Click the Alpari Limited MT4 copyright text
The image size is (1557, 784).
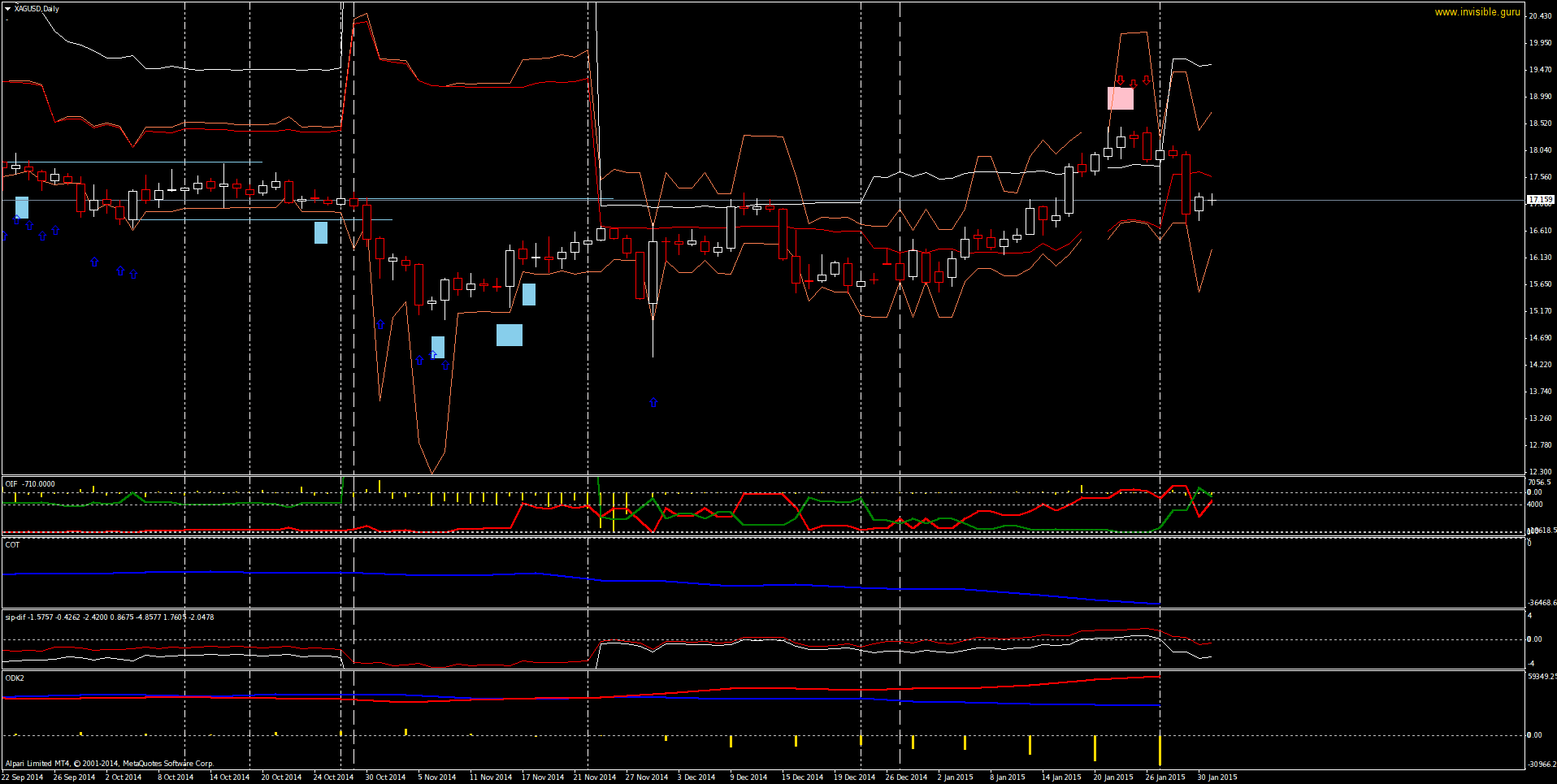110,764
